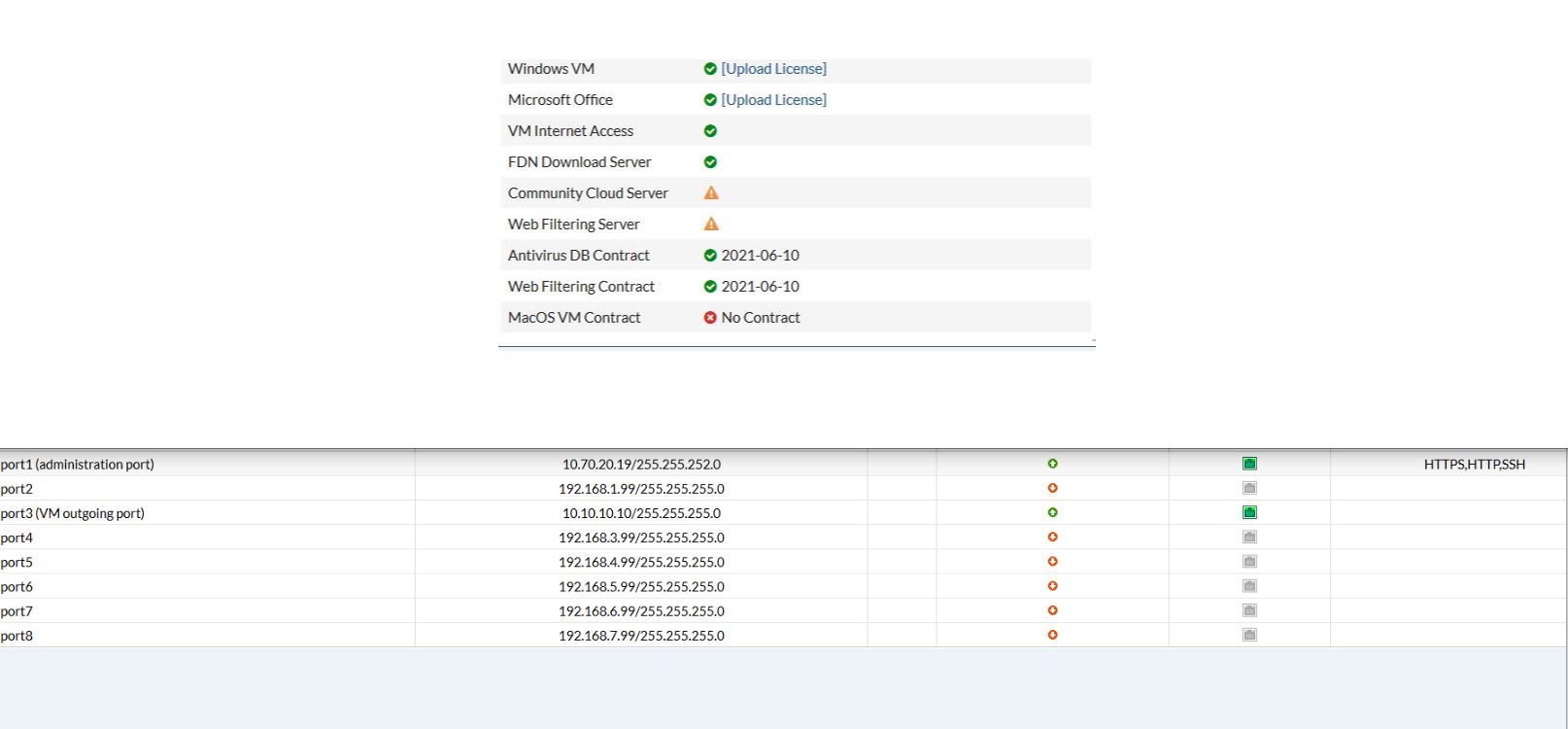The height and width of the screenshot is (729, 1568).
Task: Select the port4 interface name
Action: coord(17,538)
